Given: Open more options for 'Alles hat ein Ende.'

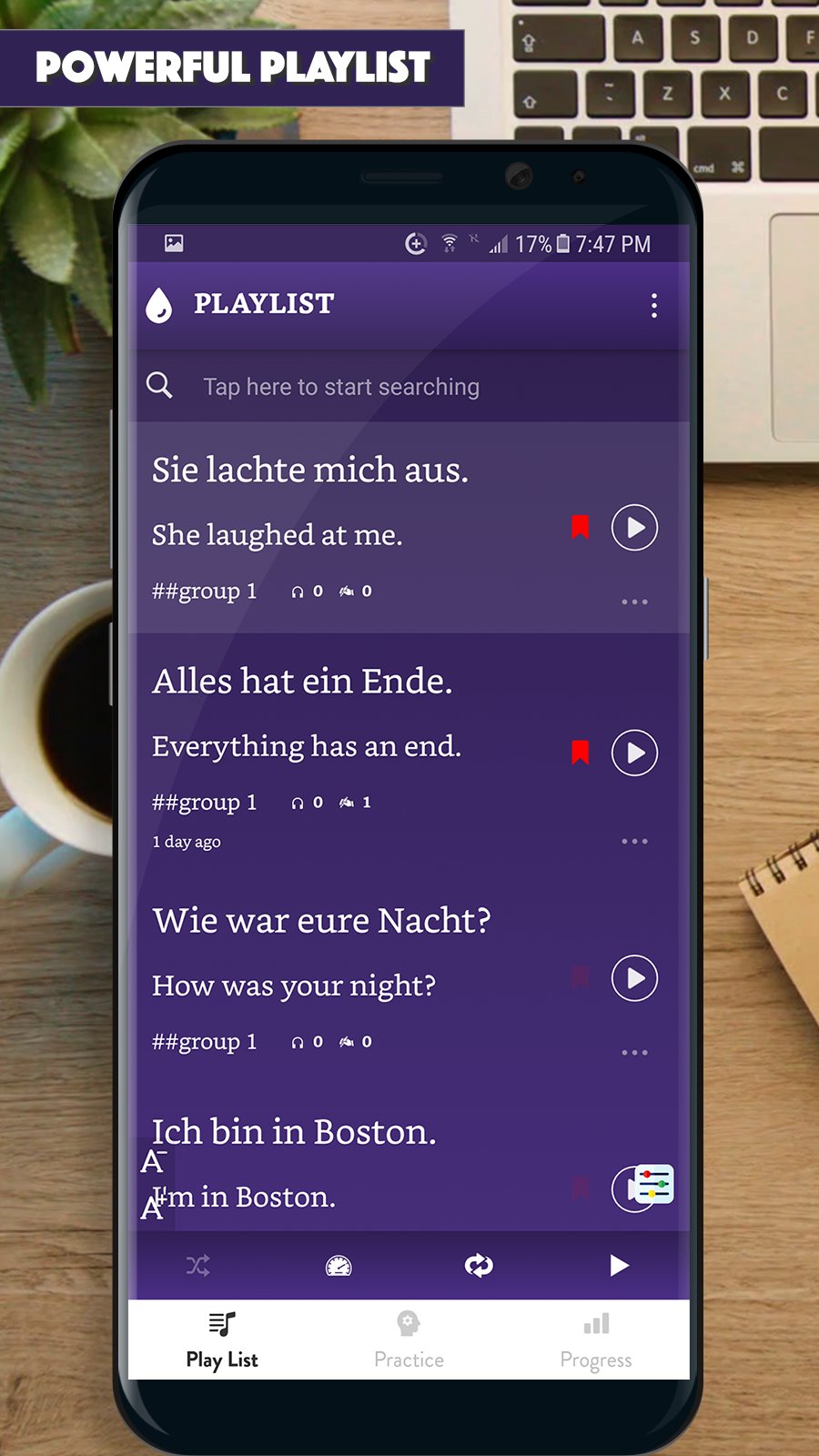Looking at the screenshot, I should [x=634, y=842].
